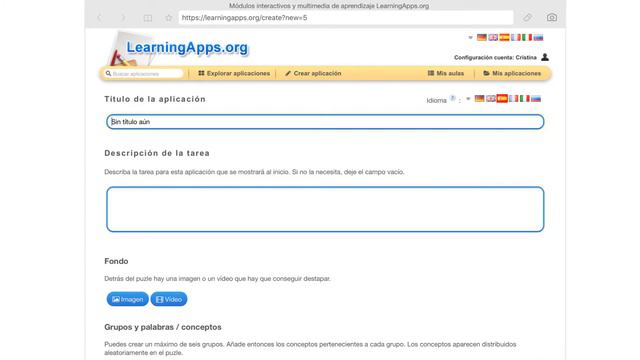Go back with the browser back arrow
Screen dimensions: 640x360
tap(99, 18)
